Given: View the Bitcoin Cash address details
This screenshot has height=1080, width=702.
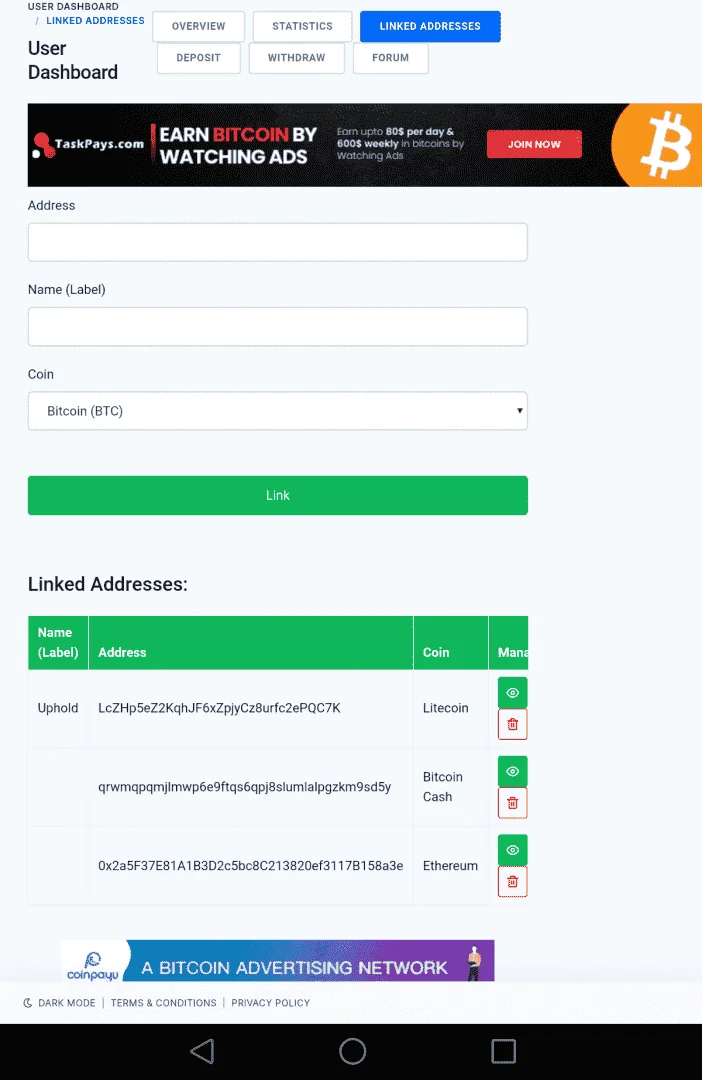Looking at the screenshot, I should 513,771.
